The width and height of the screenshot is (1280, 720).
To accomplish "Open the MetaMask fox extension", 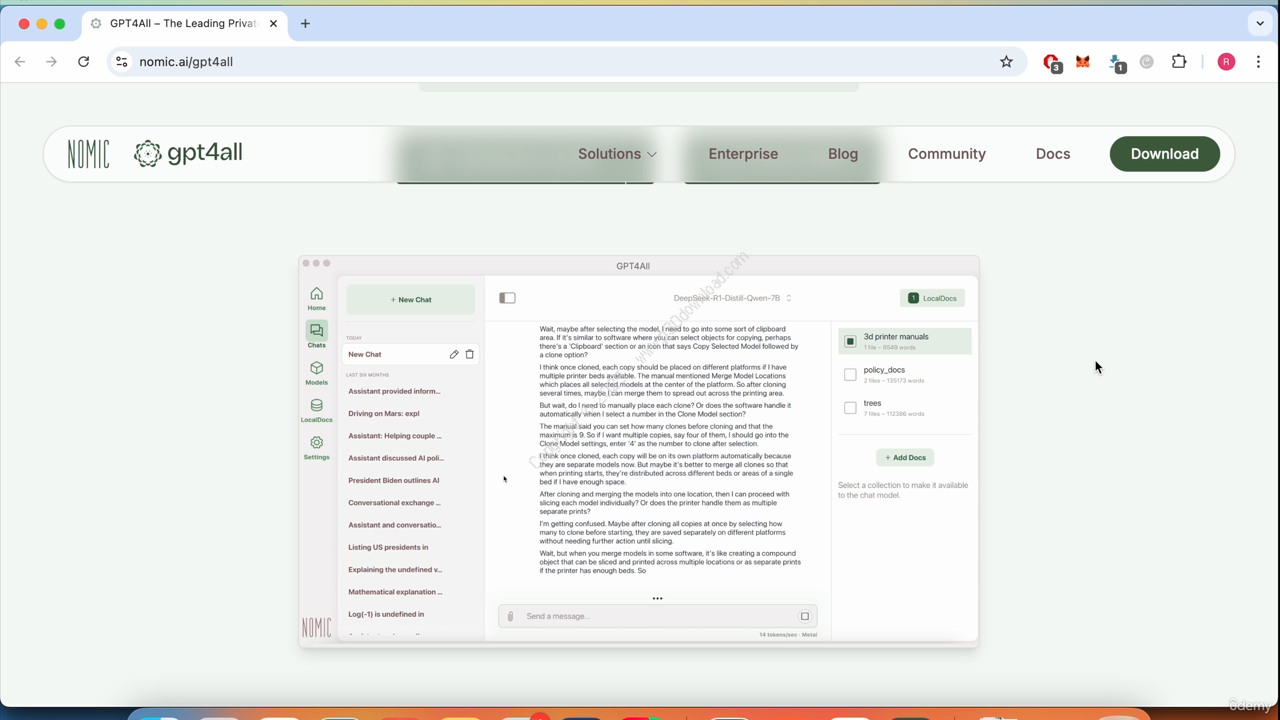I will (x=1083, y=62).
